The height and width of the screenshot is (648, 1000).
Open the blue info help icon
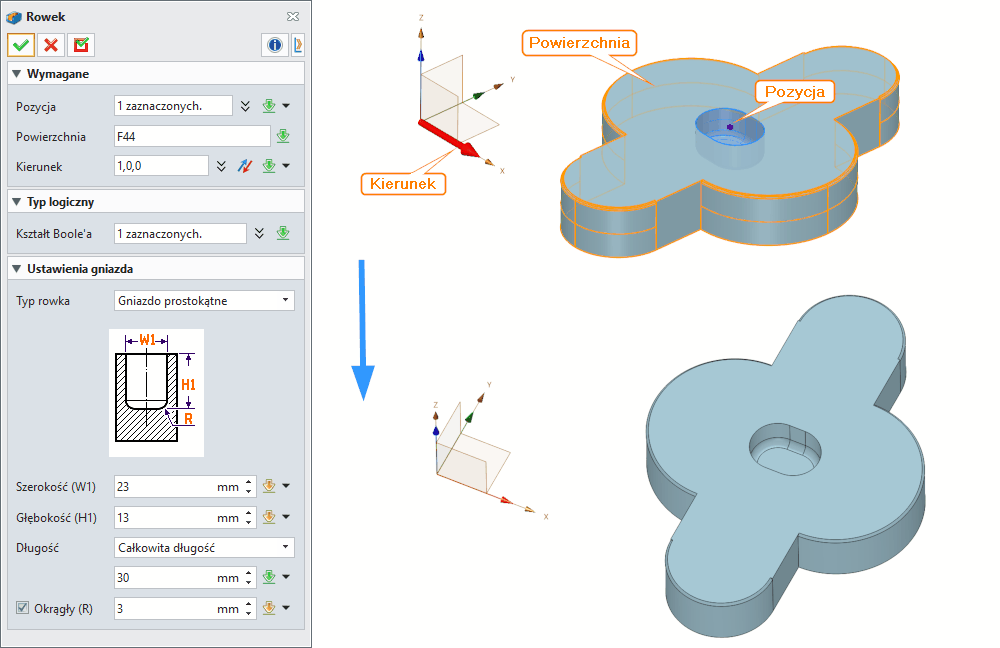pos(273,45)
